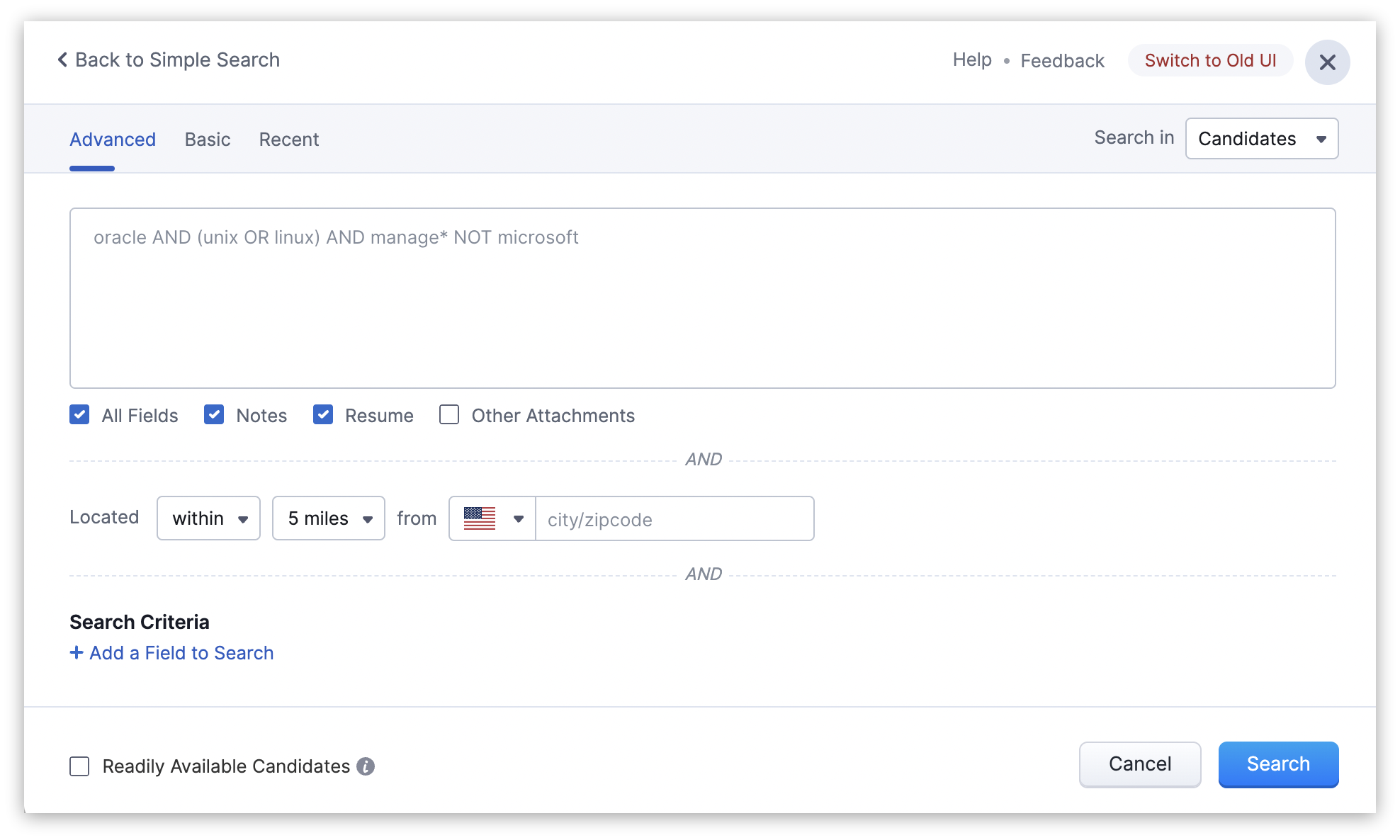Close the advanced search dialog
Viewport: 1400px width, 840px height.
(1327, 62)
